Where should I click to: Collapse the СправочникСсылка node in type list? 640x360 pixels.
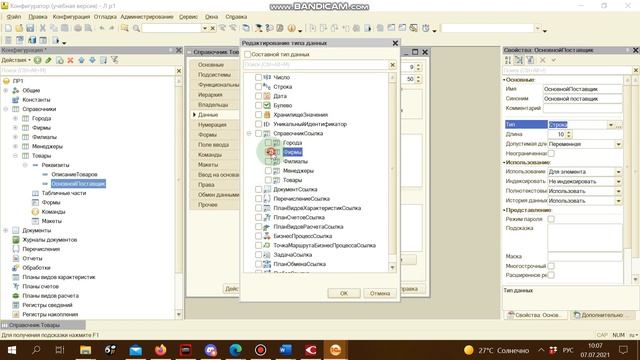249,133
